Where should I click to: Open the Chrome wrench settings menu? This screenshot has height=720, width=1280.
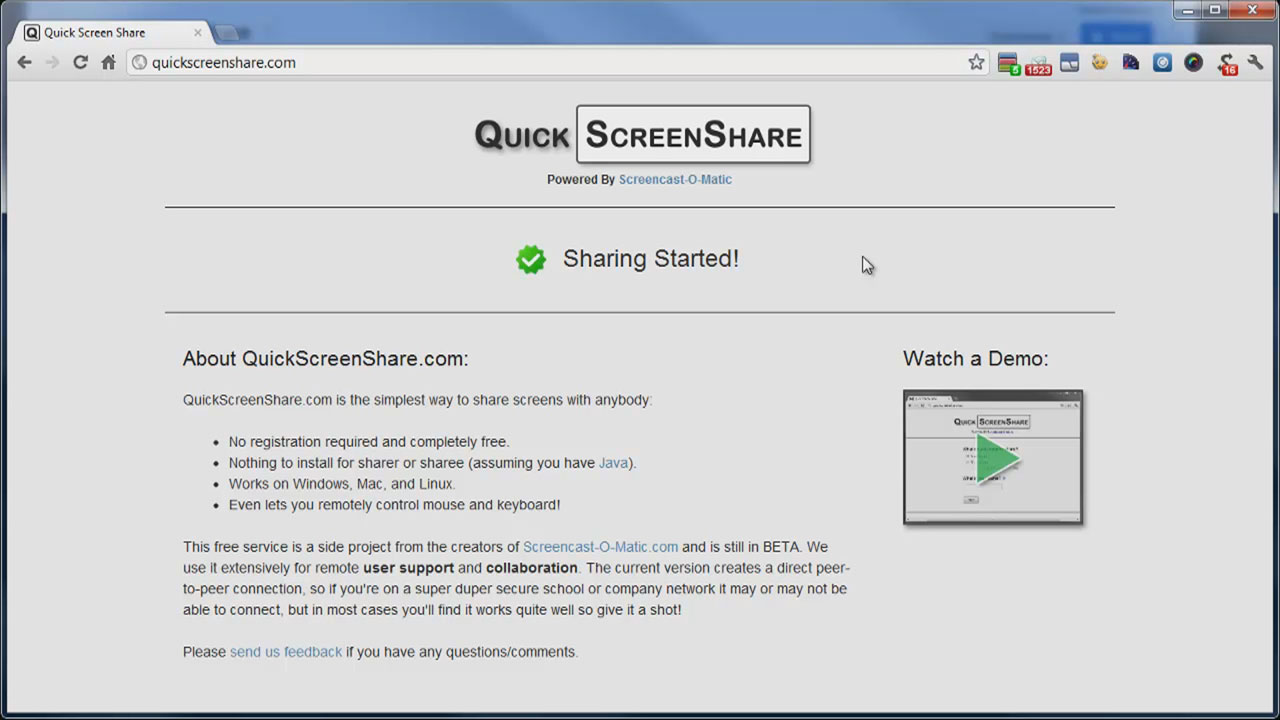click(1256, 62)
